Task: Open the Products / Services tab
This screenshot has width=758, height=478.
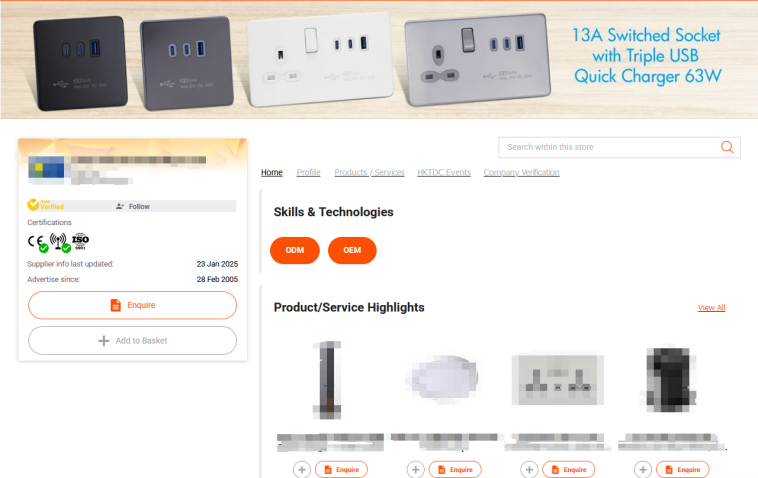Action: pos(369,173)
